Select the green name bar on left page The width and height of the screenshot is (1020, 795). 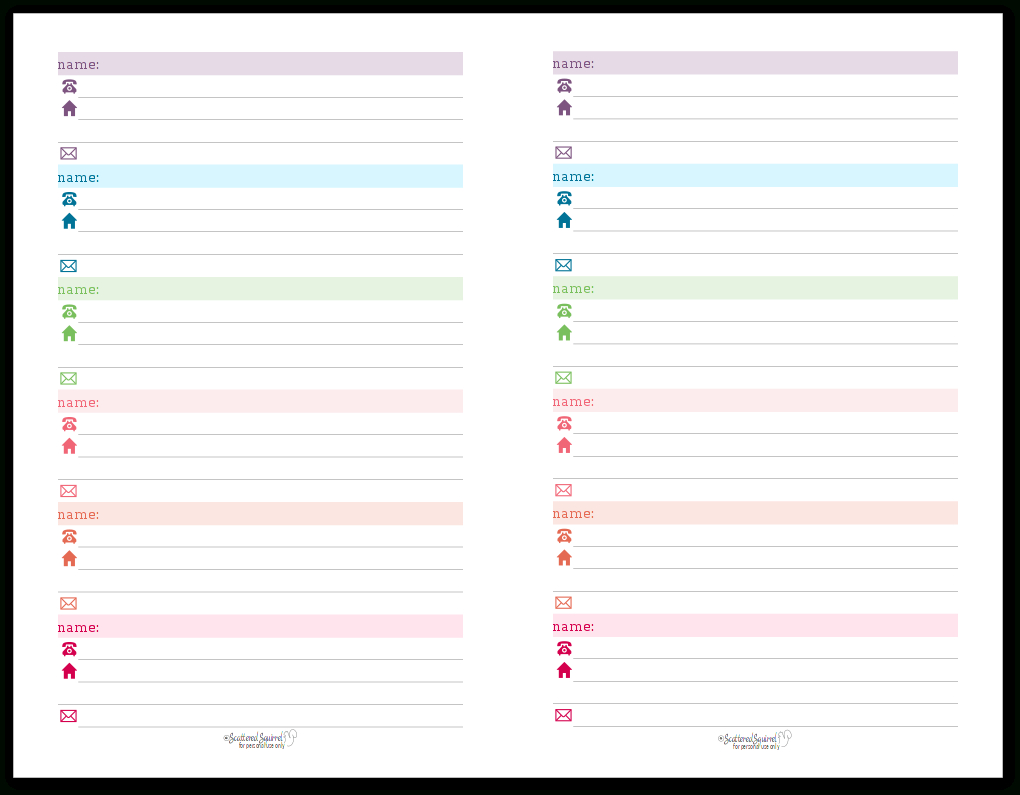[x=260, y=289]
